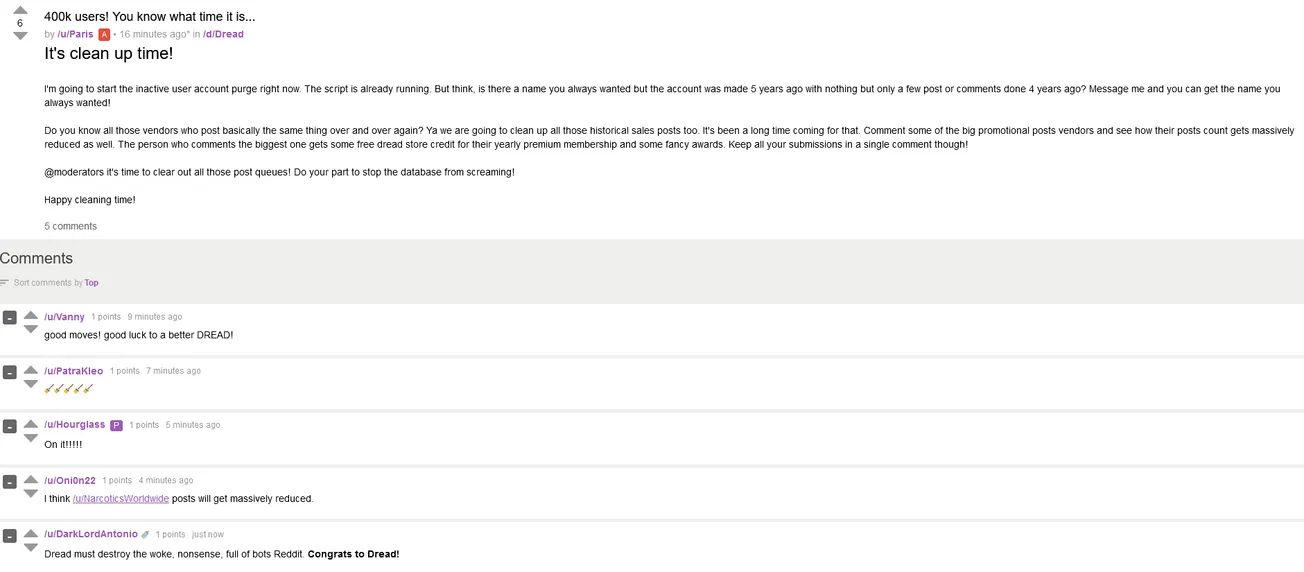Collapse PatraKleo's comment
This screenshot has height=572, width=1304.
pyautogui.click(x=9, y=372)
